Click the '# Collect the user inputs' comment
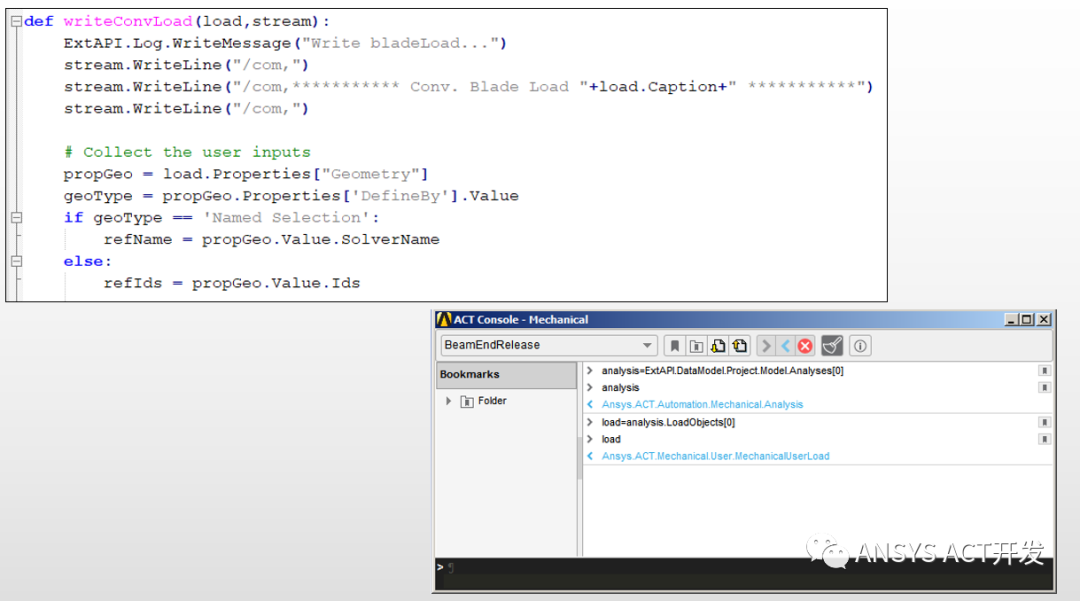This screenshot has width=1080, height=601. coord(187,152)
